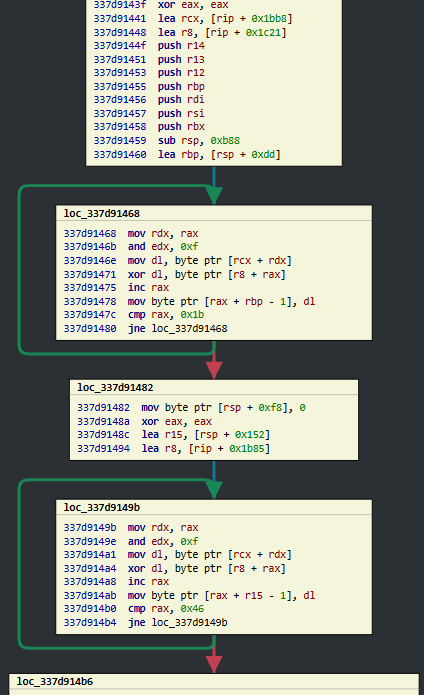Select push r13 instruction

pyautogui.click(x=149, y=59)
